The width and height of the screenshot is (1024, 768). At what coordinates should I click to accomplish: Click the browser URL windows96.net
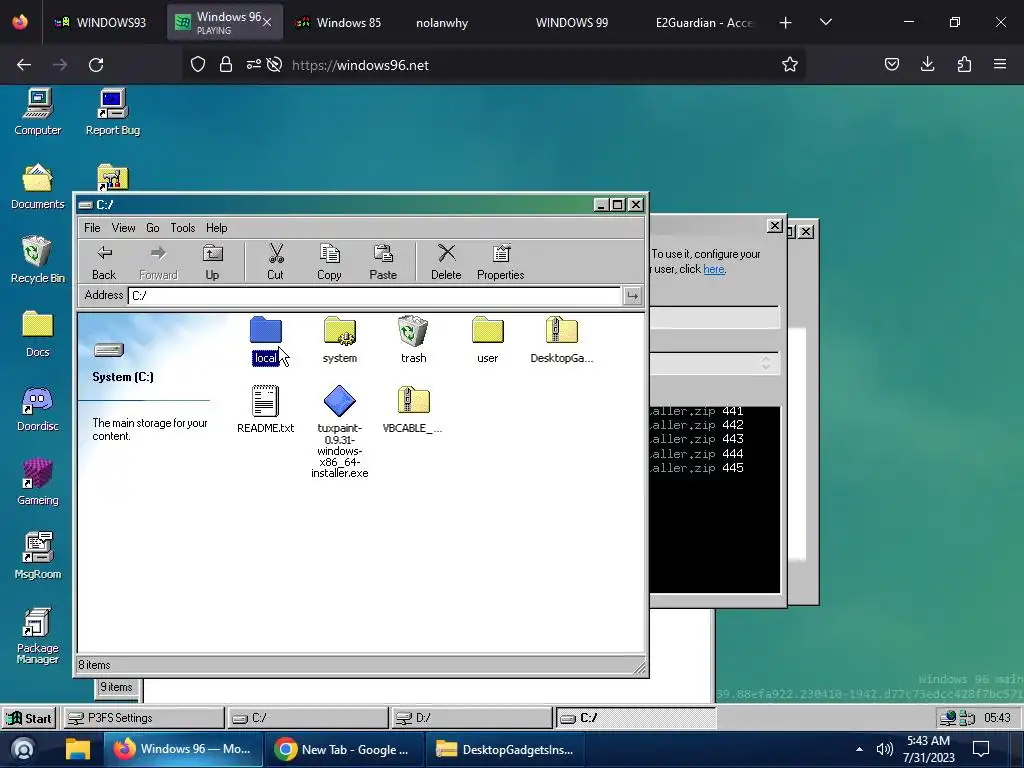tap(360, 65)
